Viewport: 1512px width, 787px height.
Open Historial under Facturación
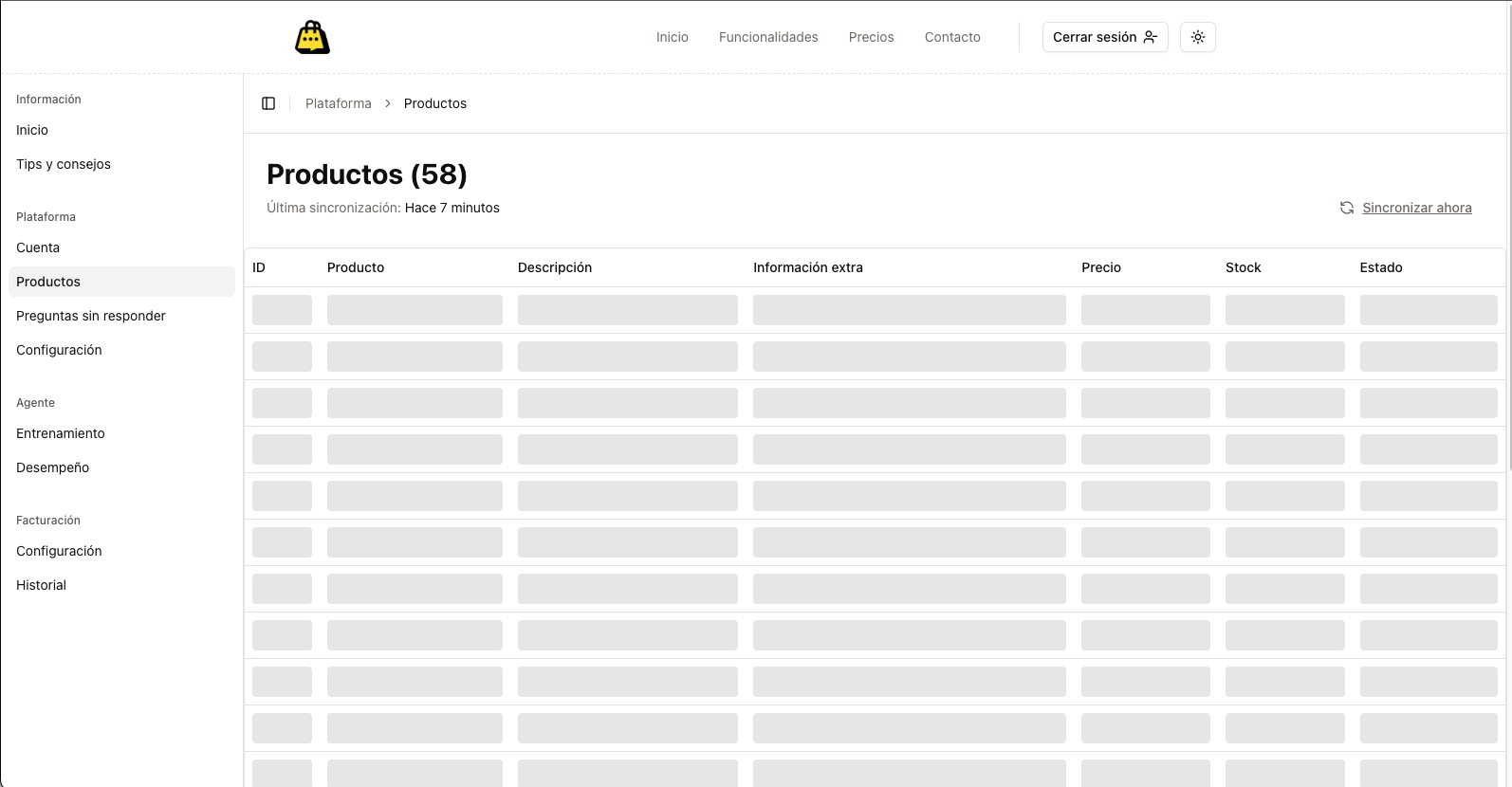coord(41,585)
